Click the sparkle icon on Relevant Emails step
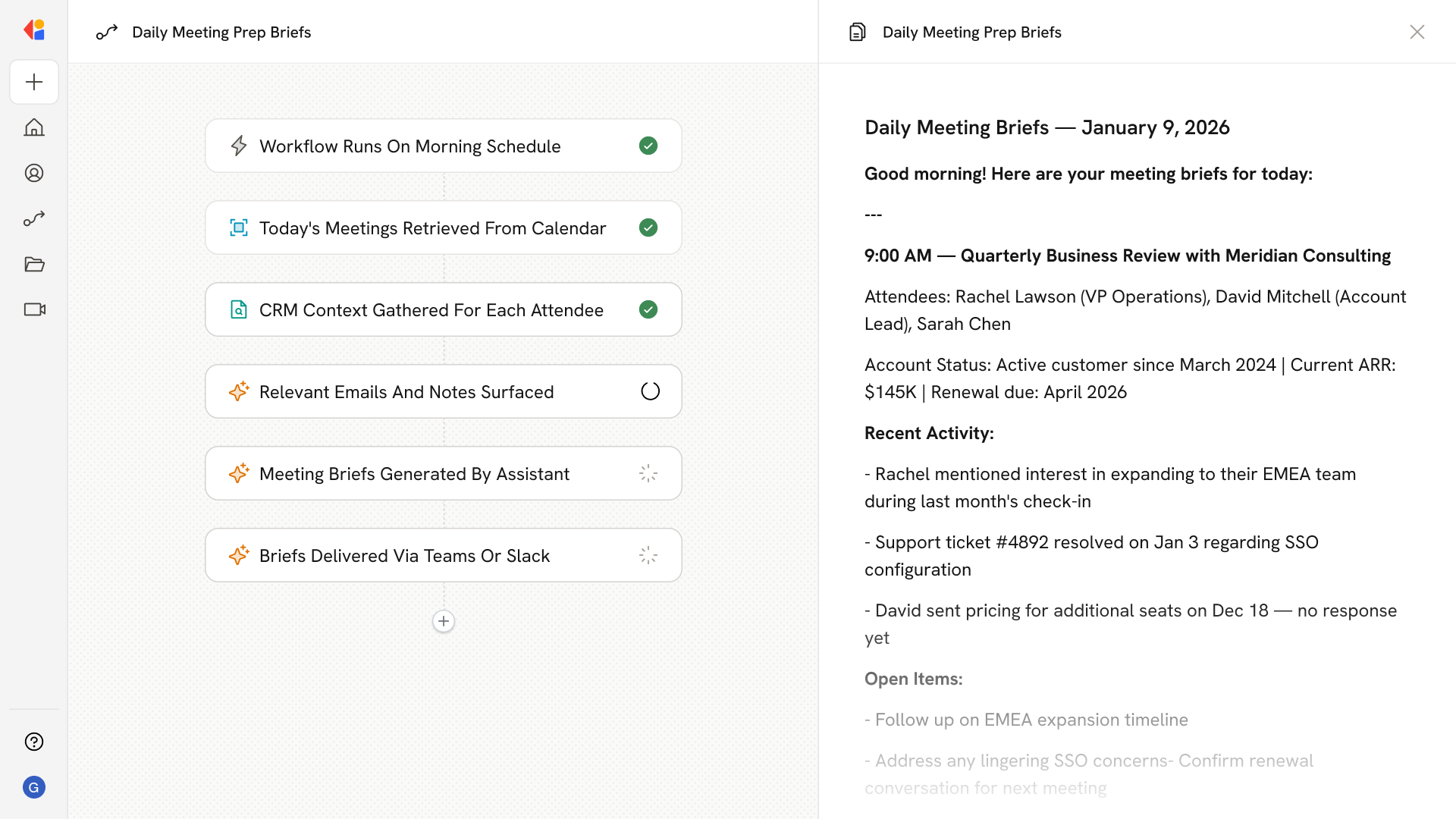 [x=239, y=391]
